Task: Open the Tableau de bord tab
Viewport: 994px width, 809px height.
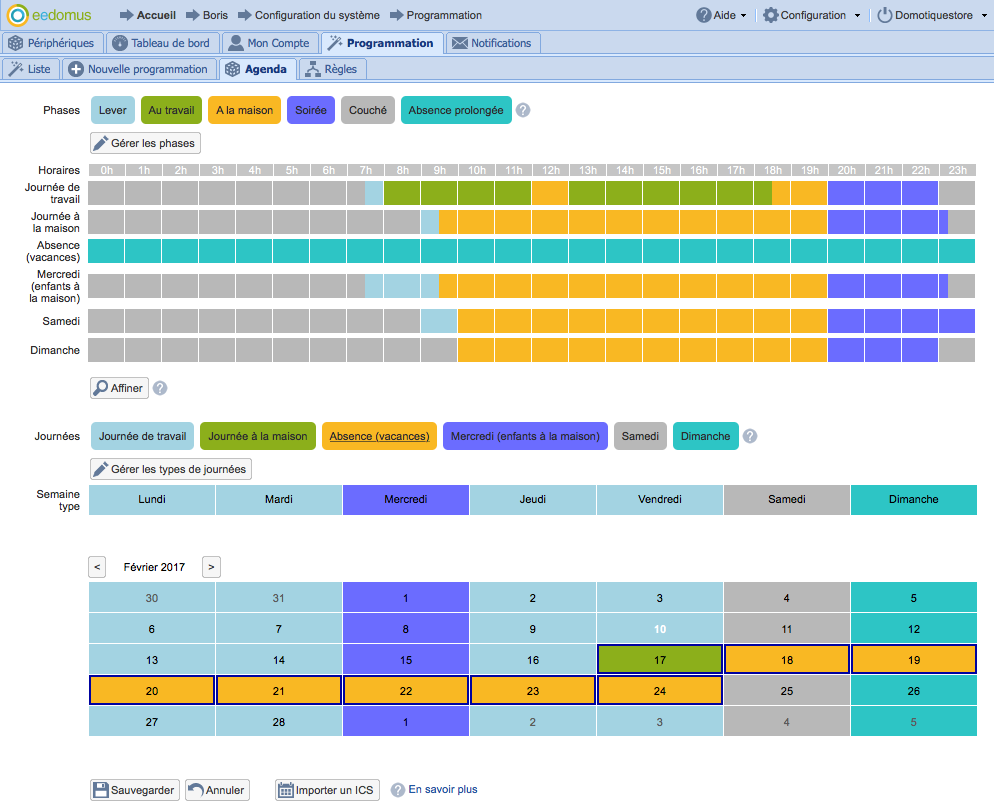Action: [160, 43]
